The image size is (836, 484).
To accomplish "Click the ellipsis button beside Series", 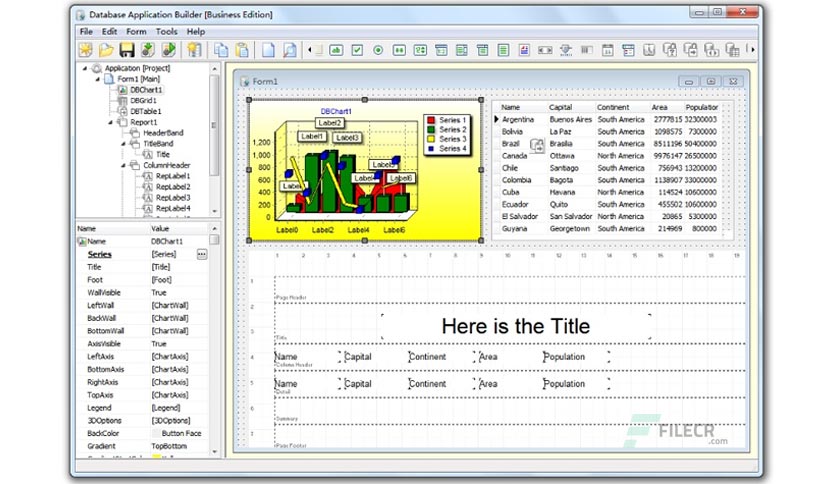I will 202,254.
